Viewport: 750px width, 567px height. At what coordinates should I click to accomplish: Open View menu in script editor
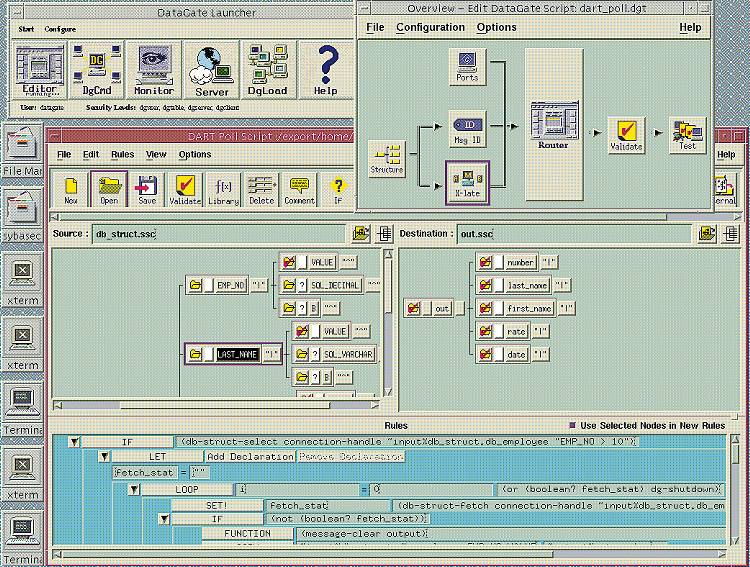click(x=156, y=154)
